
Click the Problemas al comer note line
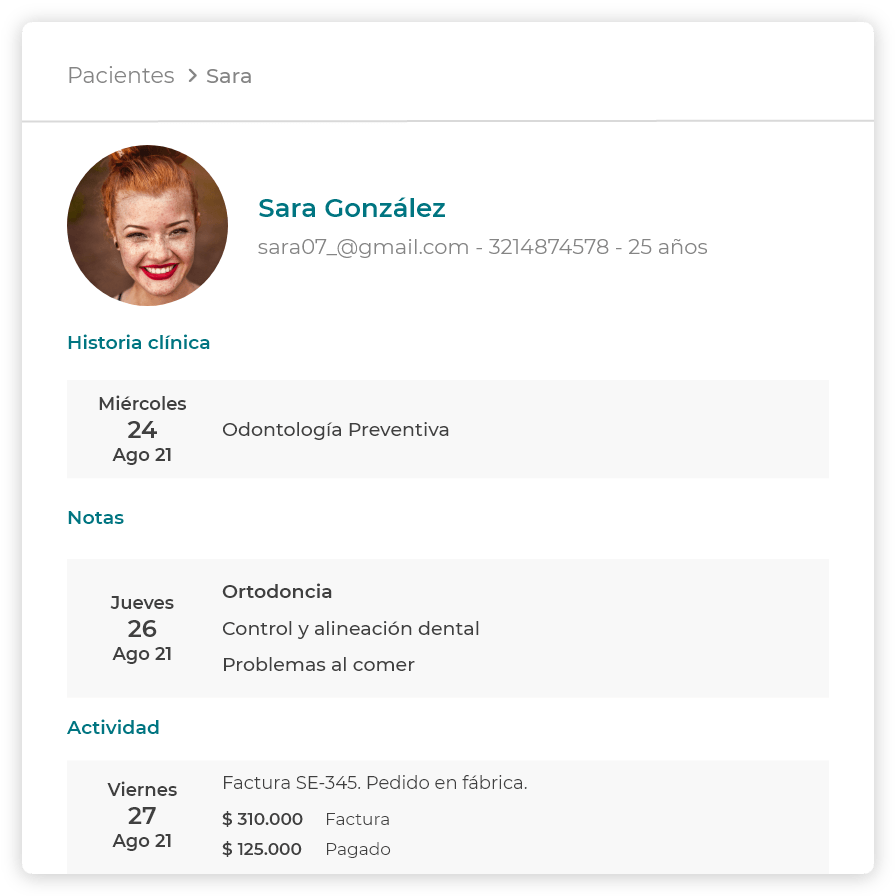point(318,665)
